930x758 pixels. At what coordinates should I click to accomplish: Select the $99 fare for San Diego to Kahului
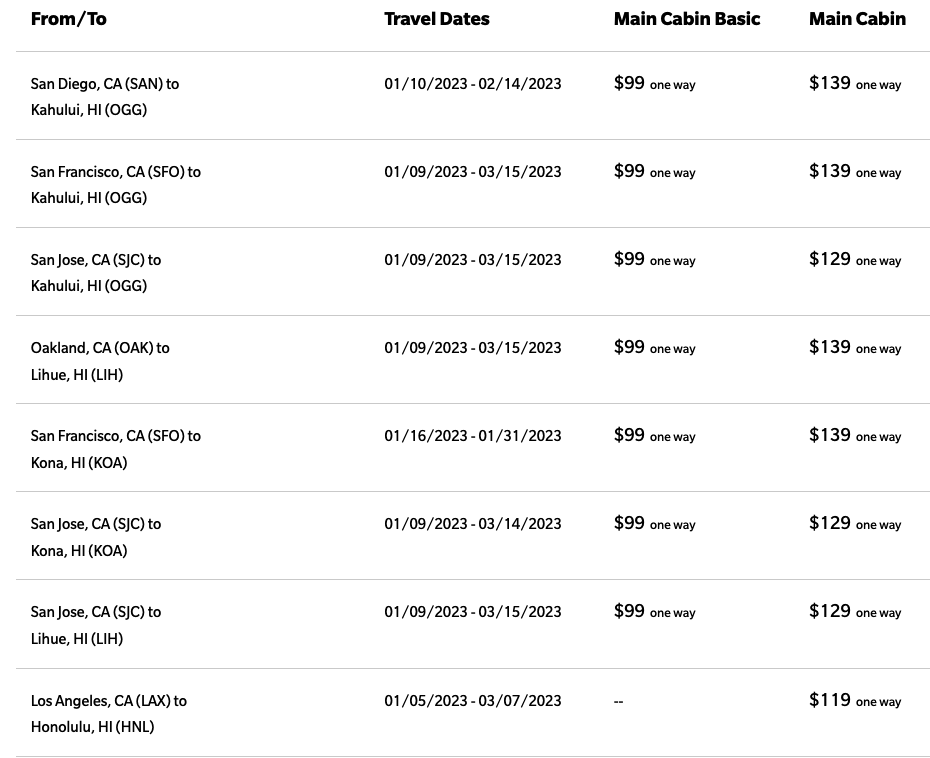(654, 83)
